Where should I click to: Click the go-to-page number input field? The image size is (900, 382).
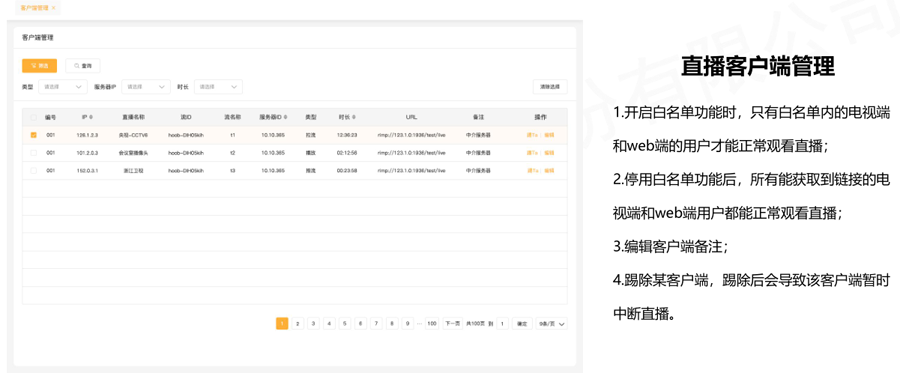click(x=502, y=323)
